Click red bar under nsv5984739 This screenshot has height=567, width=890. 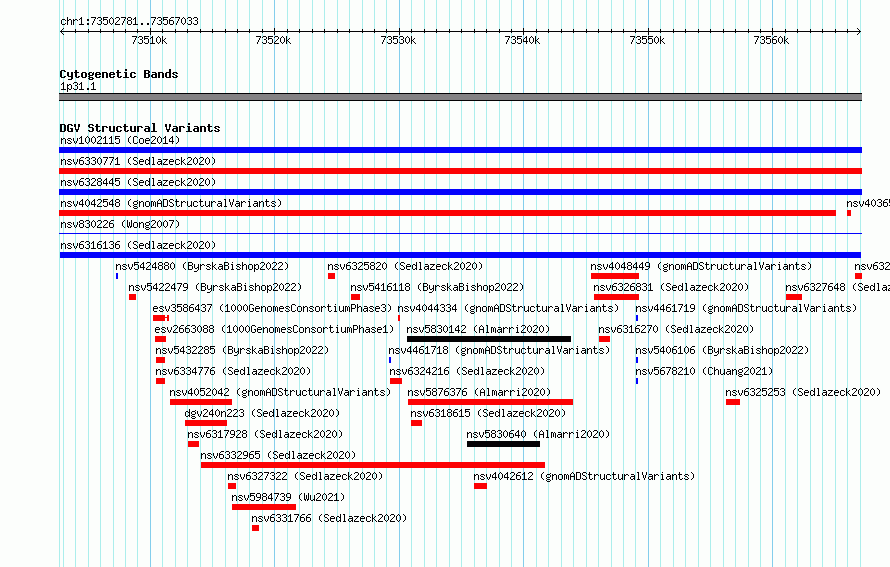click(264, 507)
